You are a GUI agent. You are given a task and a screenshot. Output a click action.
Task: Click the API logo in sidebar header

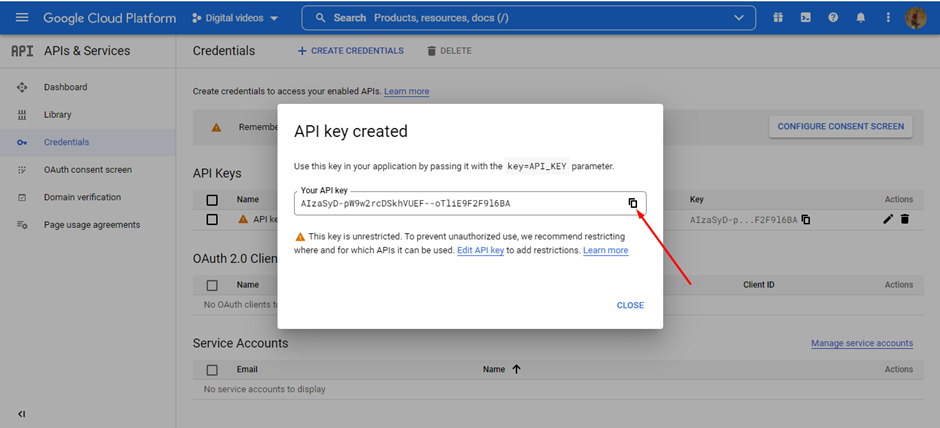[22, 51]
